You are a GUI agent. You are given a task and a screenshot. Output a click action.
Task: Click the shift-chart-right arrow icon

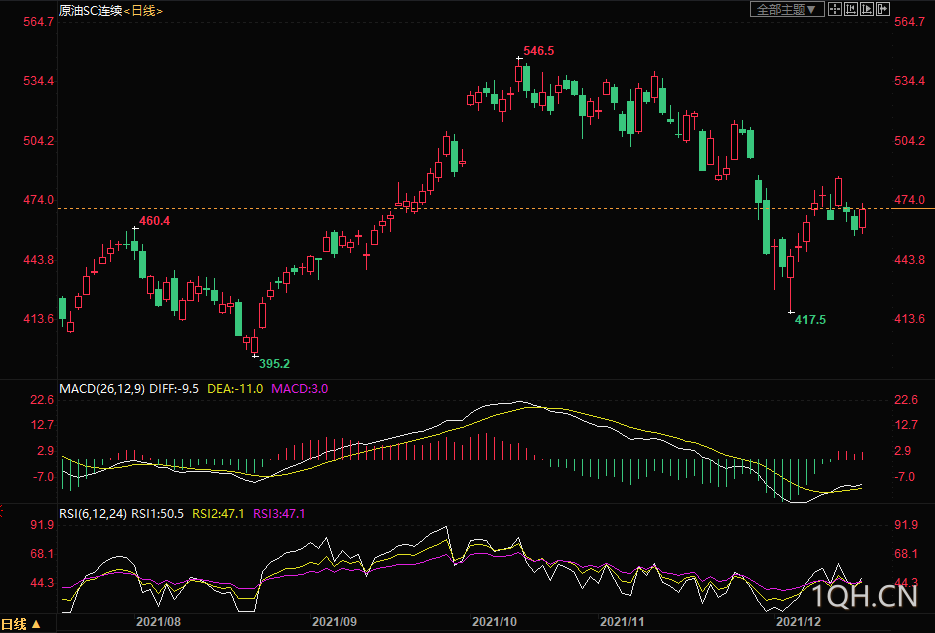click(883, 9)
